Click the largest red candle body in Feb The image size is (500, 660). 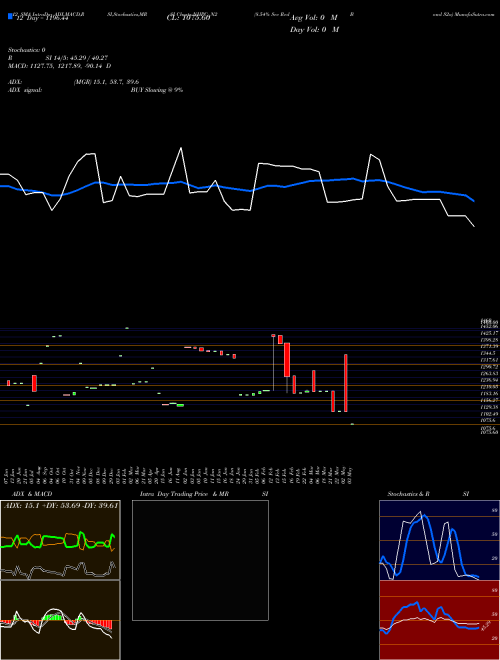pyautogui.click(x=287, y=359)
